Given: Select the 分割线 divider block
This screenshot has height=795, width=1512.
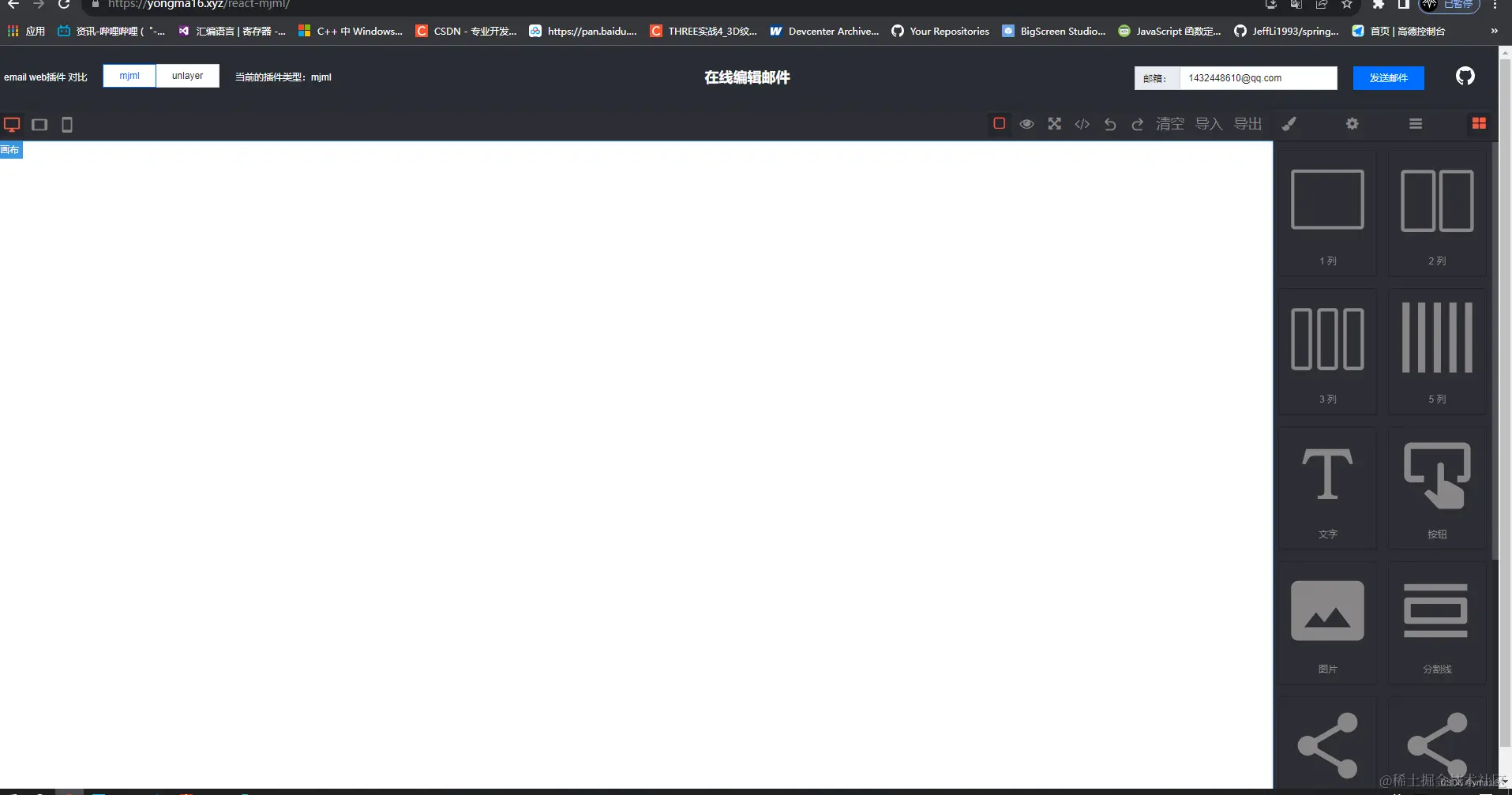Looking at the screenshot, I should click(x=1437, y=624).
